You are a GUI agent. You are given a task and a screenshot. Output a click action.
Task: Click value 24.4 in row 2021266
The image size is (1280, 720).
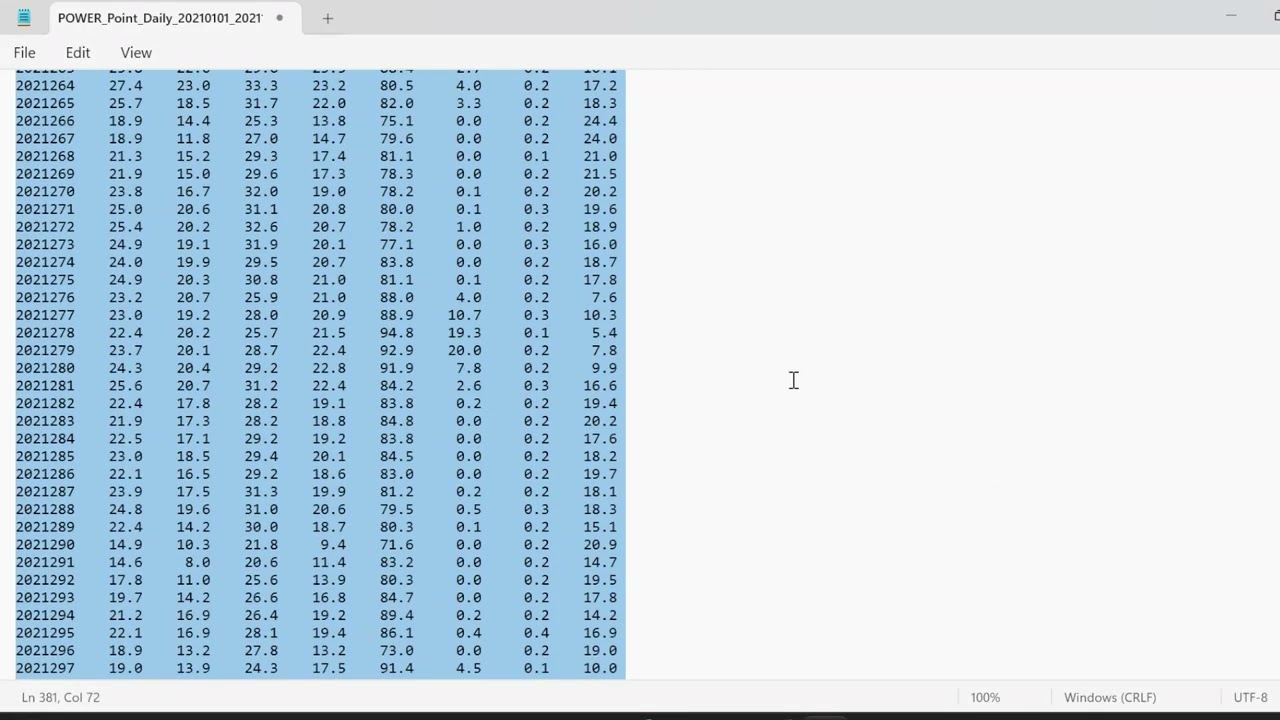click(x=600, y=121)
